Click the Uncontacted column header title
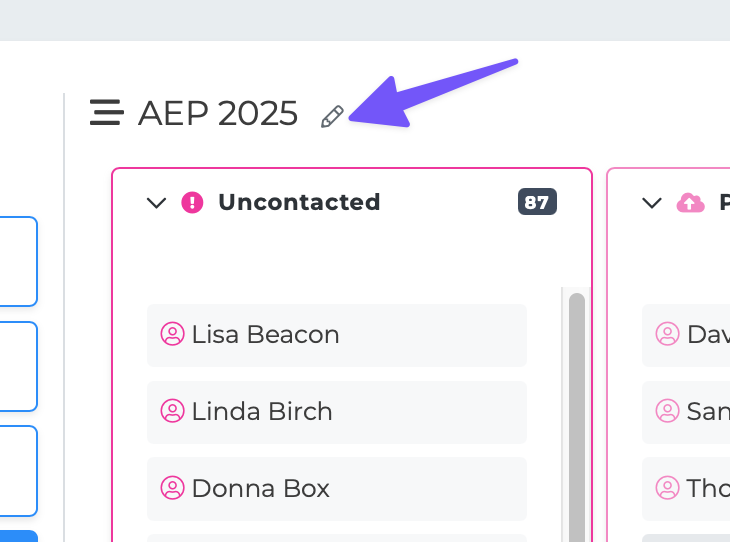Image resolution: width=730 pixels, height=542 pixels. [299, 202]
